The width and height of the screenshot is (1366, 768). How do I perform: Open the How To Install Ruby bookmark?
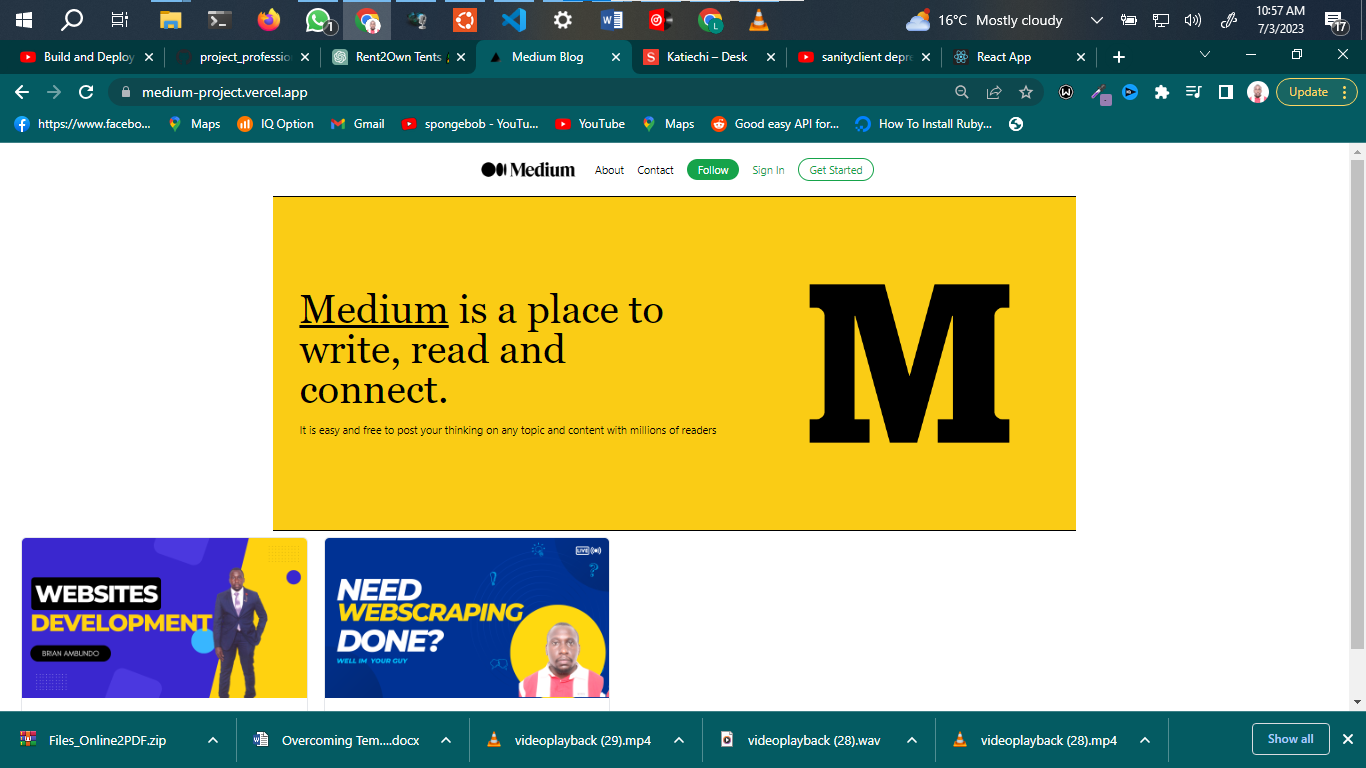[924, 124]
